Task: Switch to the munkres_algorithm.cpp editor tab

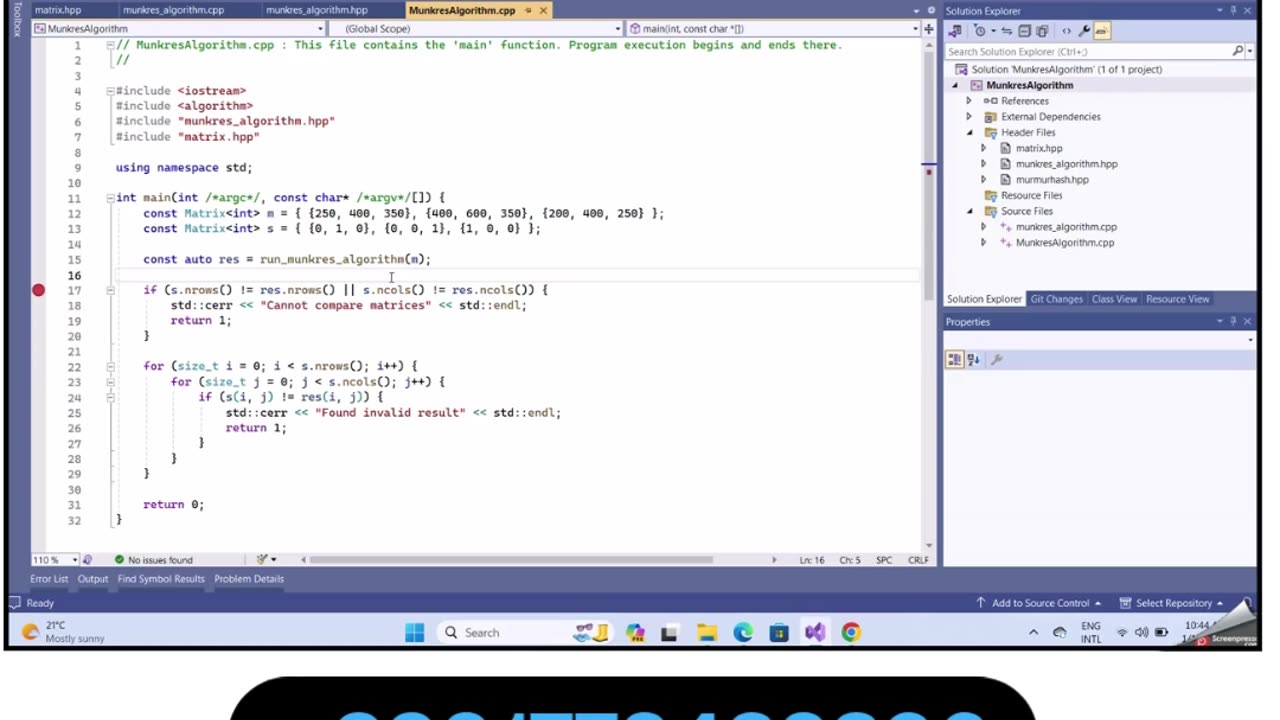Action: click(x=173, y=10)
